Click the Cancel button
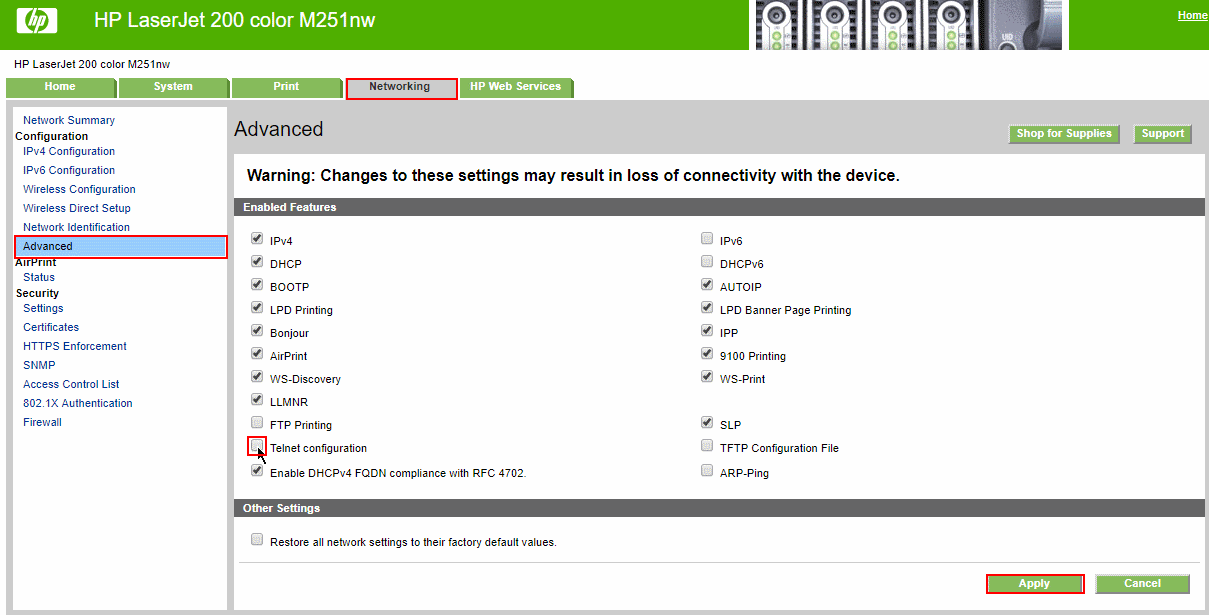 click(1142, 584)
